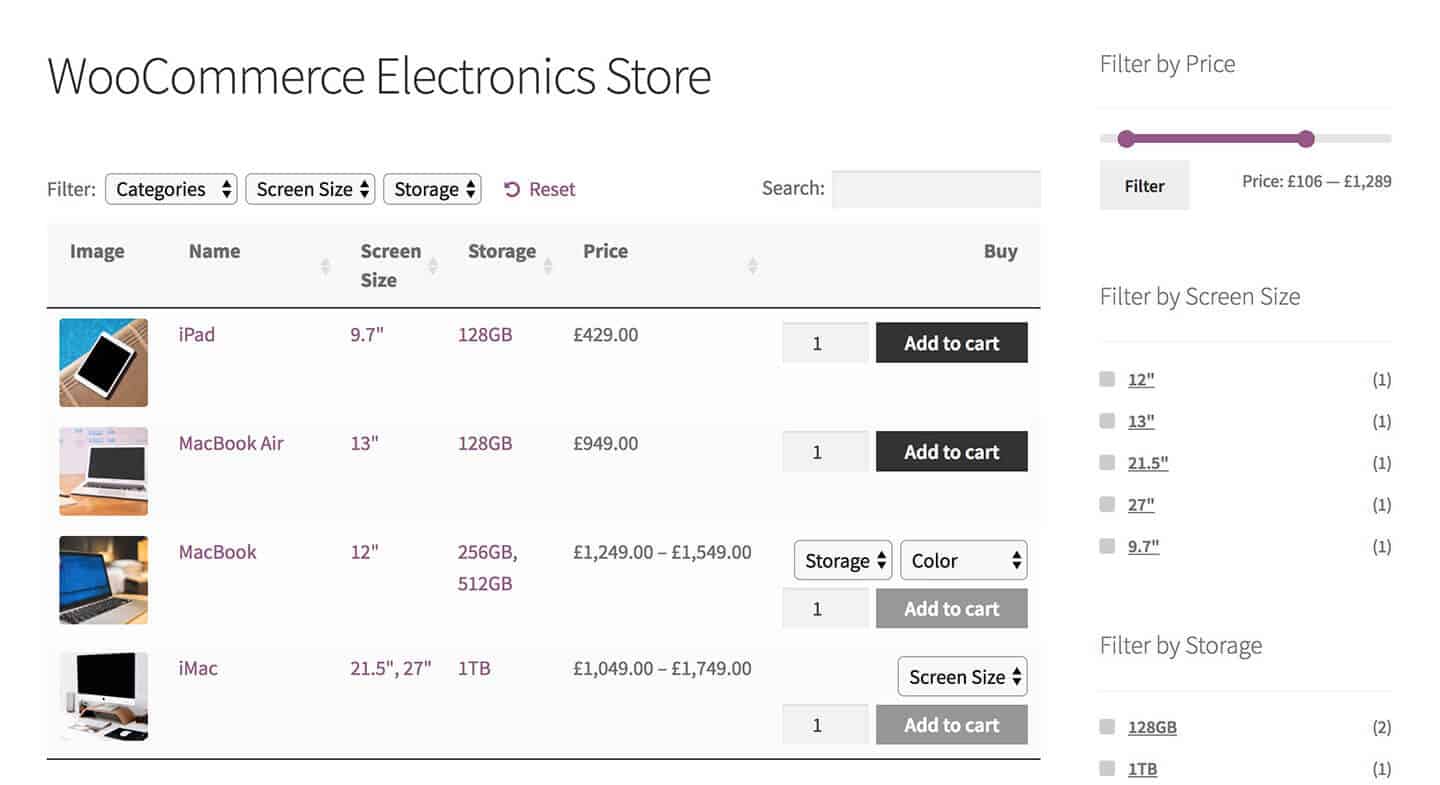Open the Categories filter dropdown
Image resolution: width=1440 pixels, height=785 pixels.
tap(171, 189)
